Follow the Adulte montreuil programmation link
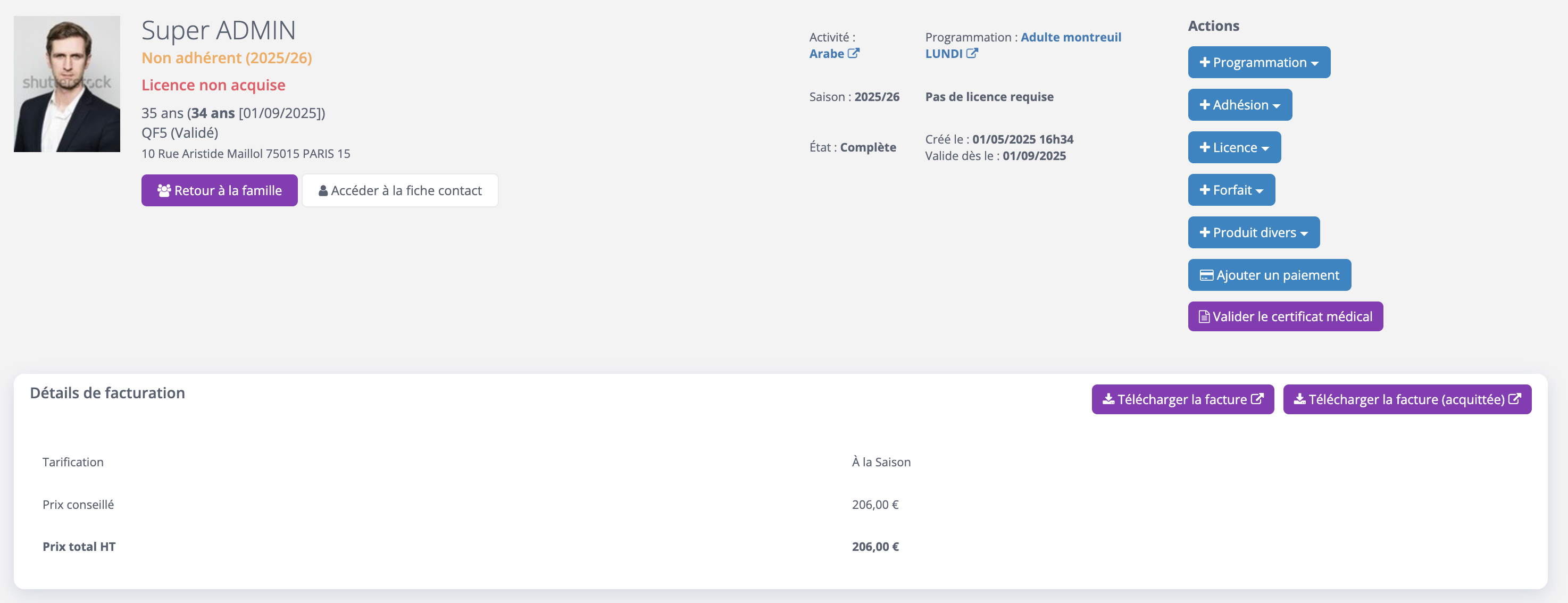 click(1070, 37)
